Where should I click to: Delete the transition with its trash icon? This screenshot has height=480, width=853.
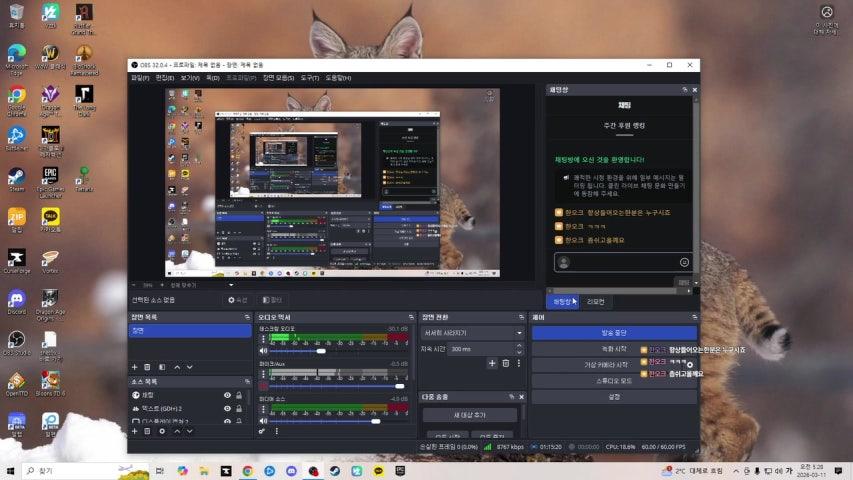pyautogui.click(x=505, y=363)
